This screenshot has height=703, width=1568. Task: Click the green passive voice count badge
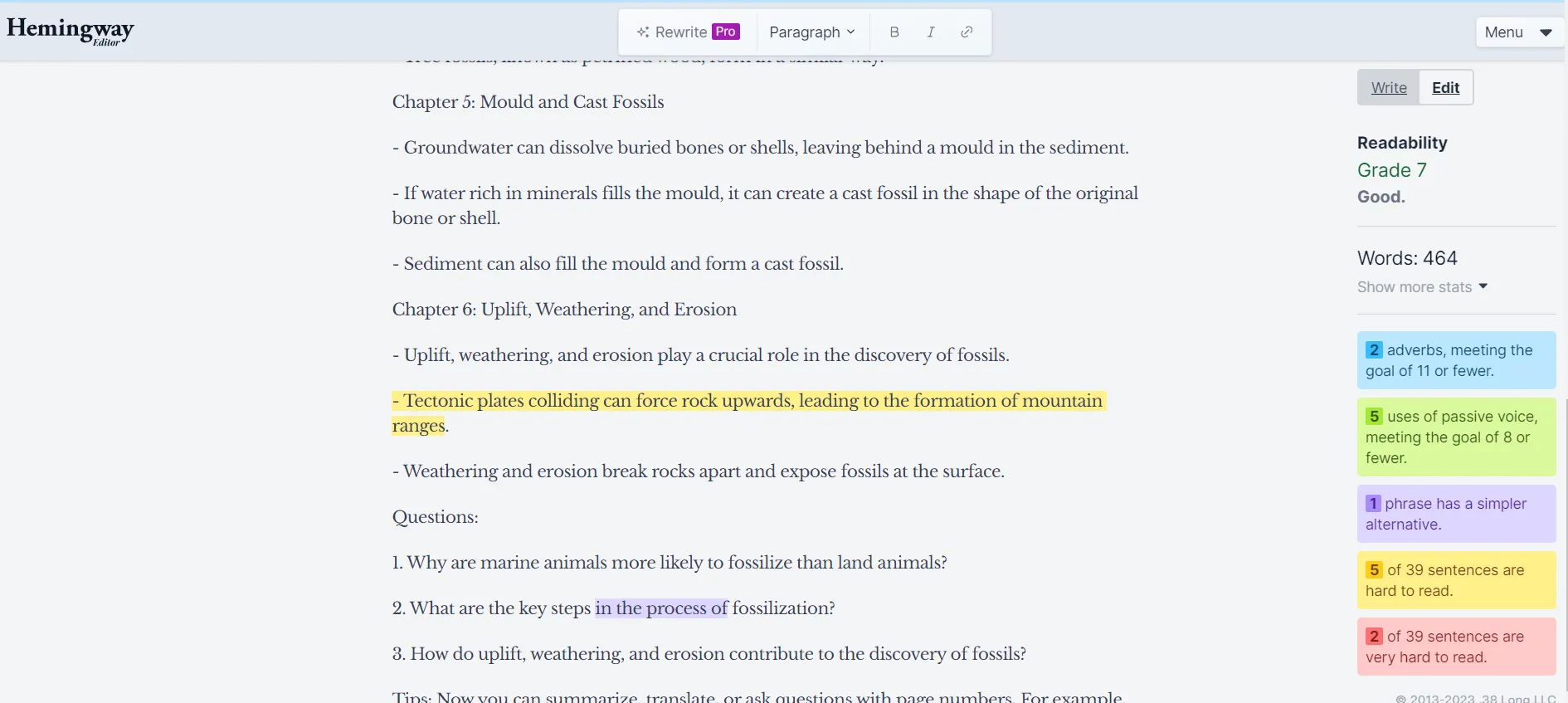(x=1374, y=417)
